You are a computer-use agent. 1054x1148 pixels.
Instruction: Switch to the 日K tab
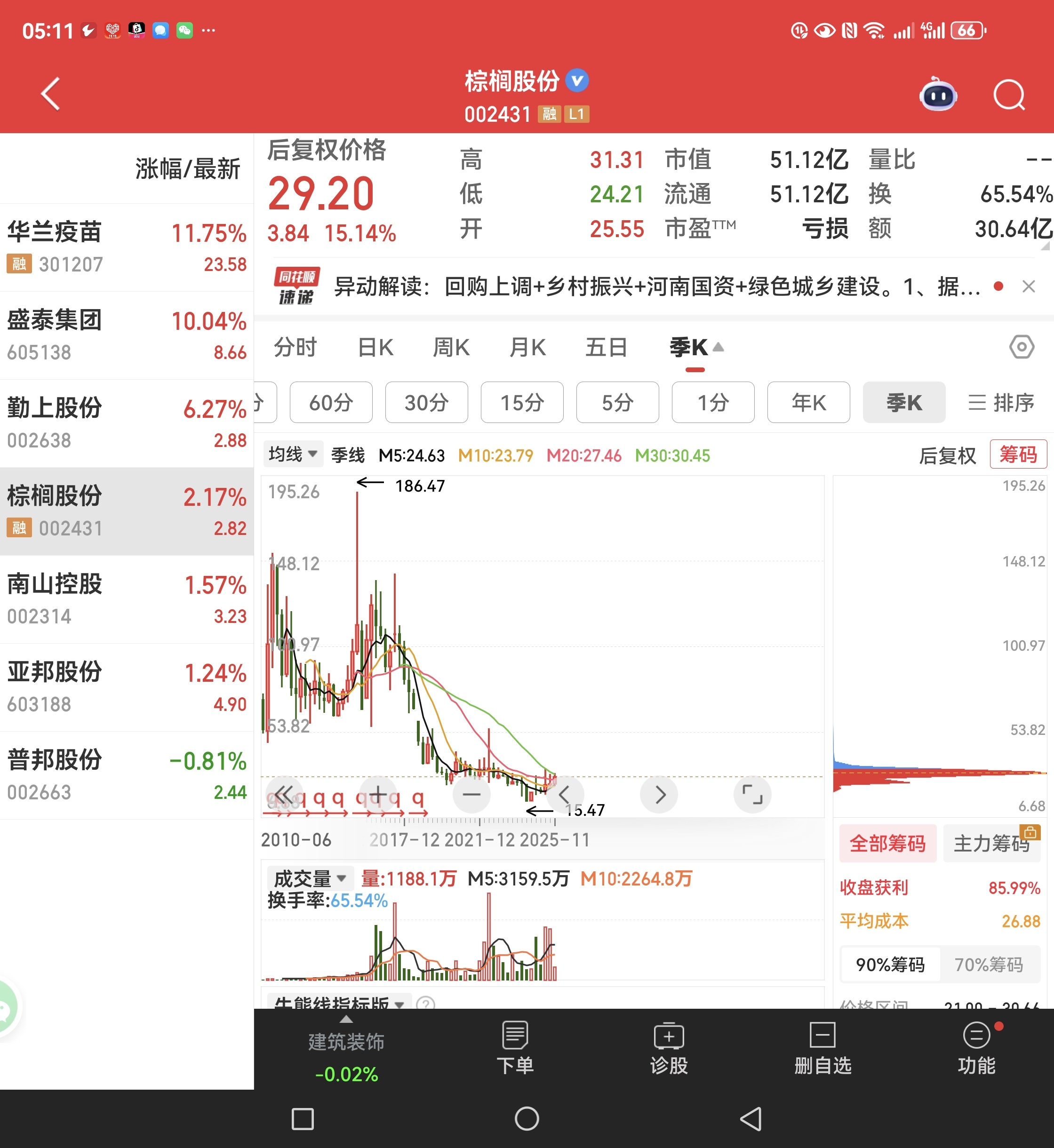375,347
